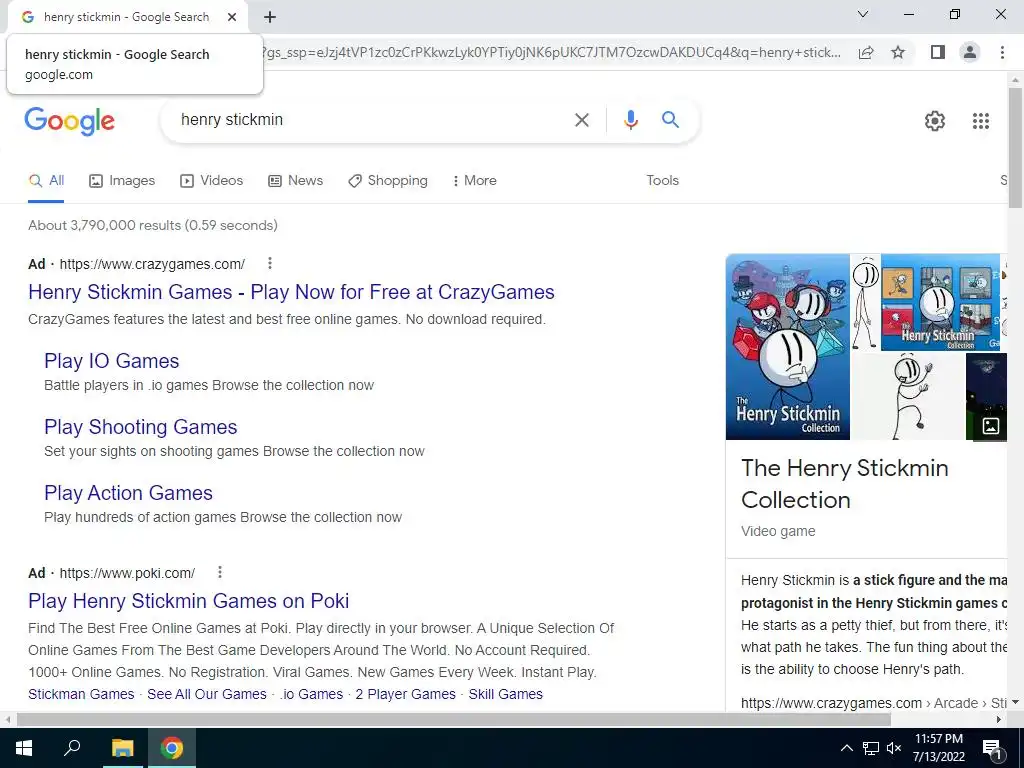Bookmark this page with the star icon
Image resolution: width=1024 pixels, height=768 pixels.
898,52
